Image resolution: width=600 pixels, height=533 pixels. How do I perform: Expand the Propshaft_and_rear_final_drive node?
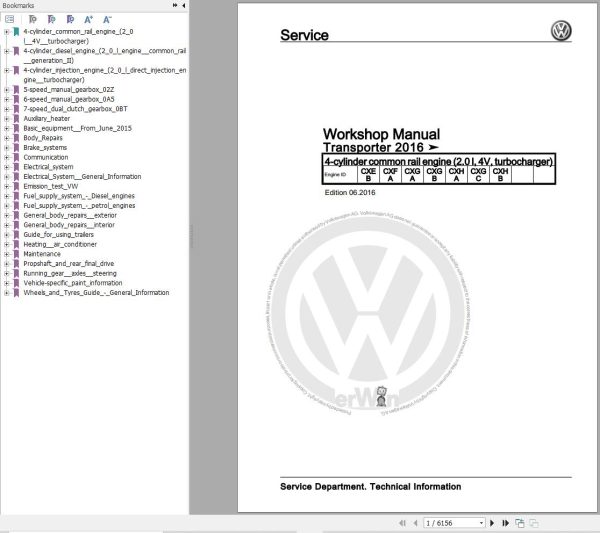point(6,264)
